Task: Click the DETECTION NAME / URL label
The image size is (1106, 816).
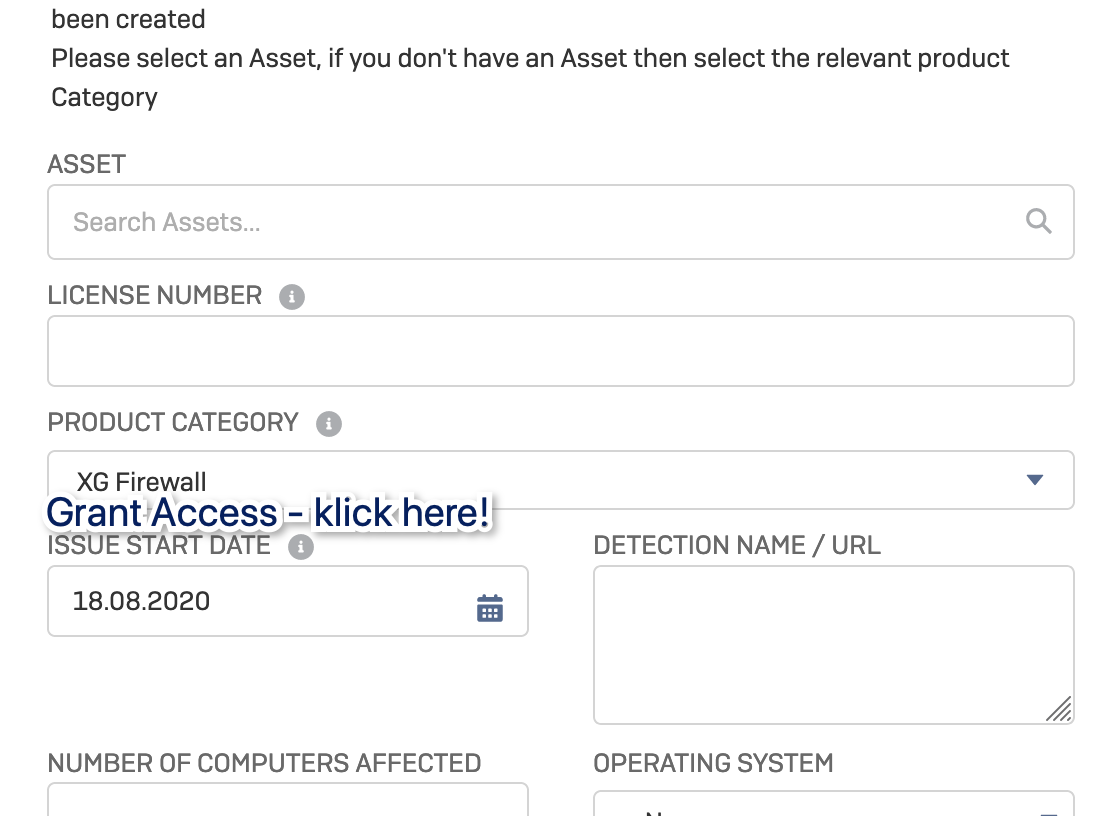Action: (737, 545)
